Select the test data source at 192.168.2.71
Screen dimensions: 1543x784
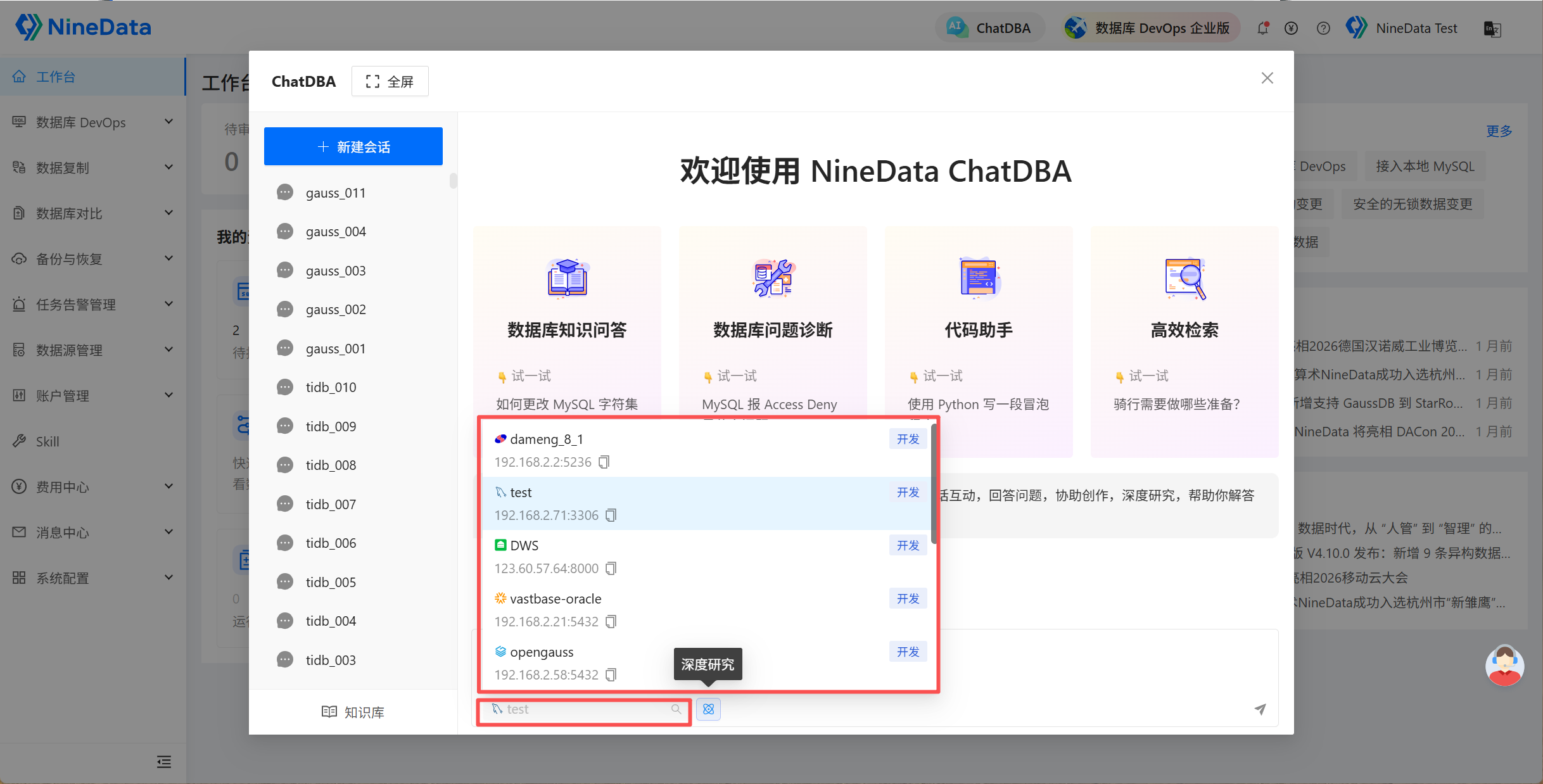[706, 503]
